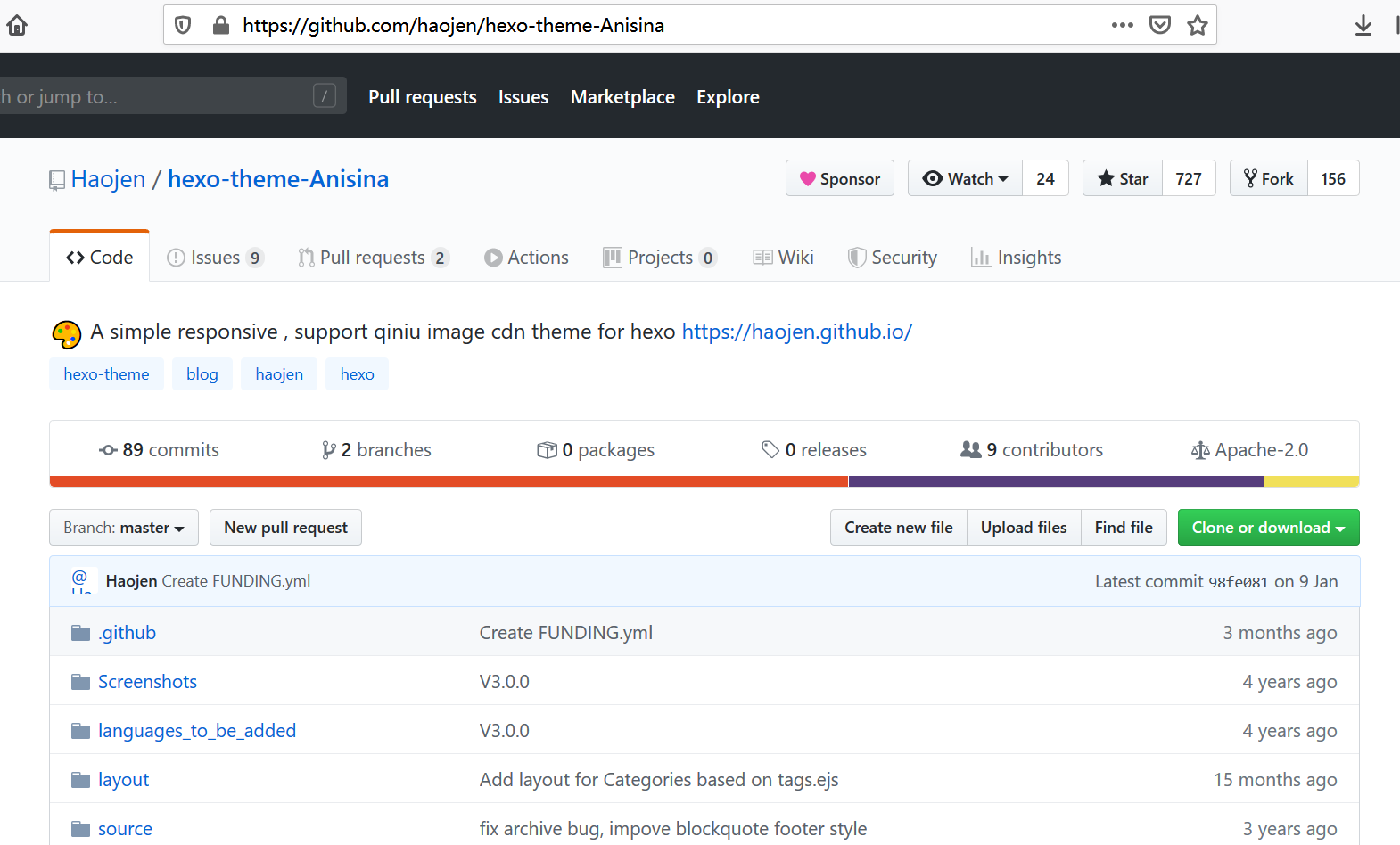Screen dimensions: 1400x845
Task: Select layout folder icon
Action: coord(81,780)
